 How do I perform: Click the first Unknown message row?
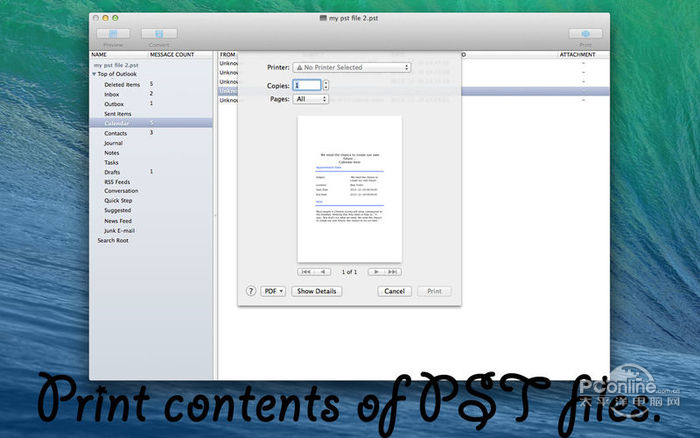click(413, 63)
